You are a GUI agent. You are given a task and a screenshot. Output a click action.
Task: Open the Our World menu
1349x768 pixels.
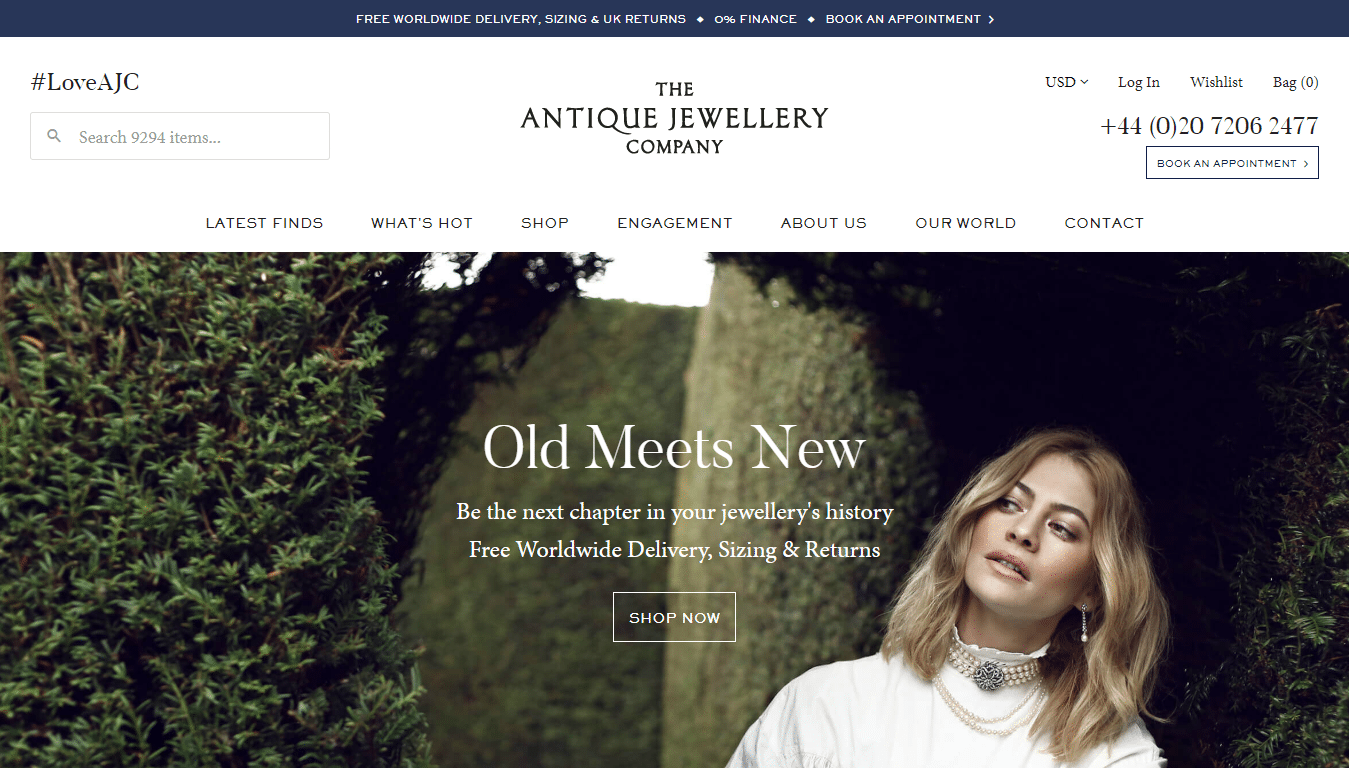[966, 223]
